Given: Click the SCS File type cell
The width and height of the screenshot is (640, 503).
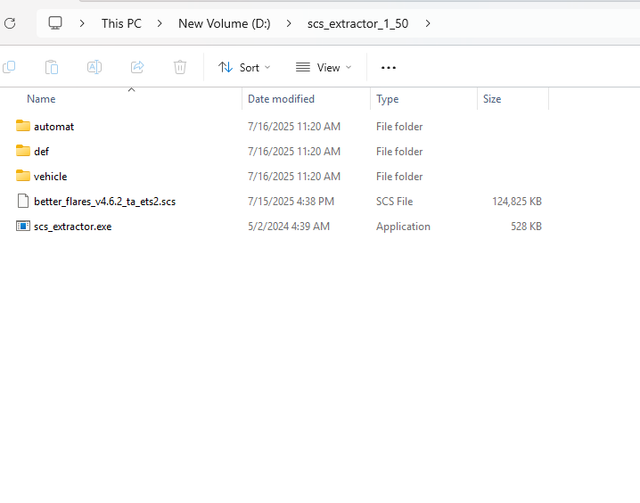Looking at the screenshot, I should point(394,201).
